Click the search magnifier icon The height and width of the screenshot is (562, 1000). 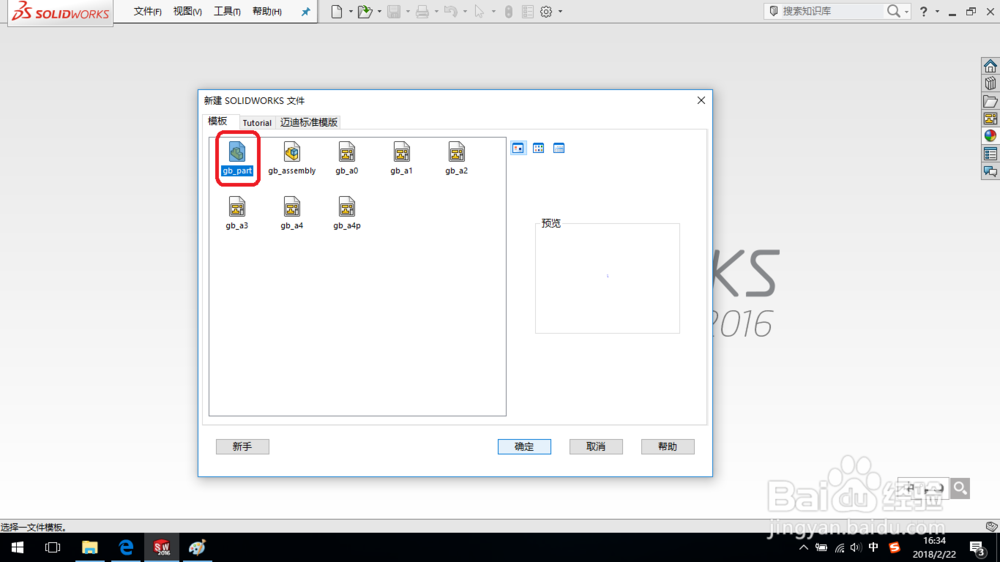click(893, 11)
